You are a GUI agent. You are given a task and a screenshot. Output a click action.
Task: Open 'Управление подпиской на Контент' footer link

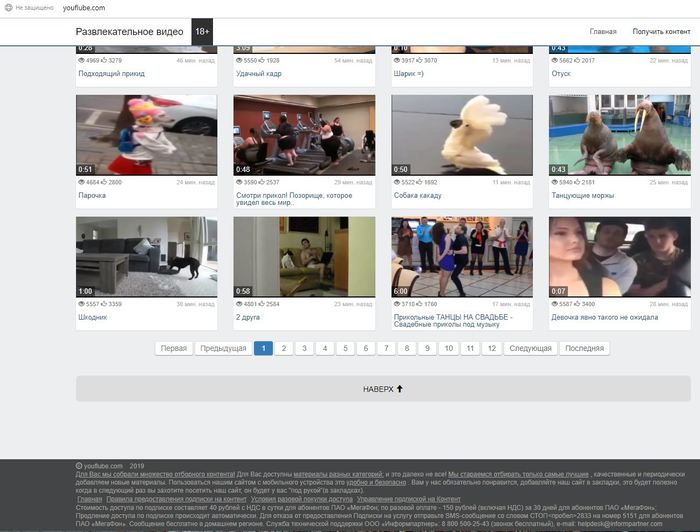[408, 500]
